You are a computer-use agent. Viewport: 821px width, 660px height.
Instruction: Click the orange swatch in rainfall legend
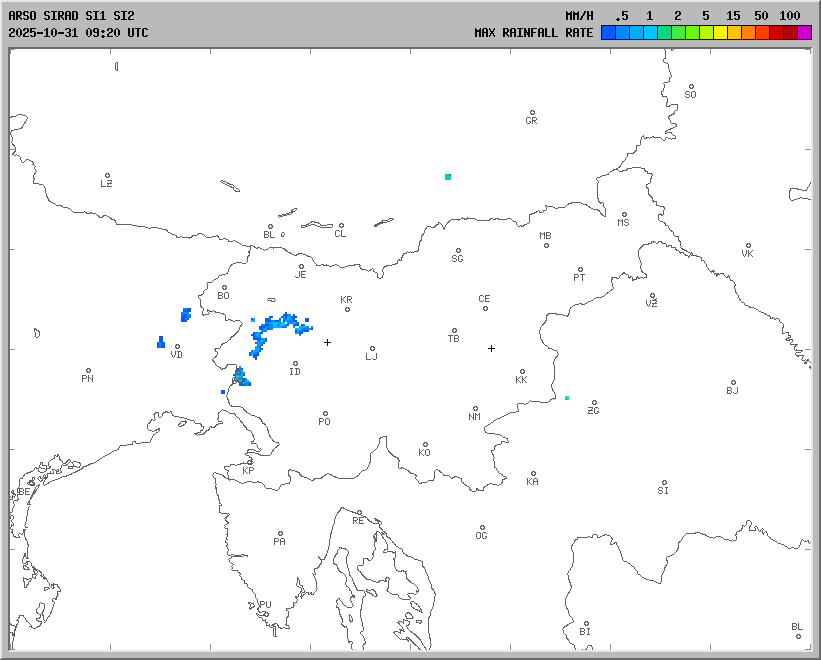pyautogui.click(x=749, y=33)
